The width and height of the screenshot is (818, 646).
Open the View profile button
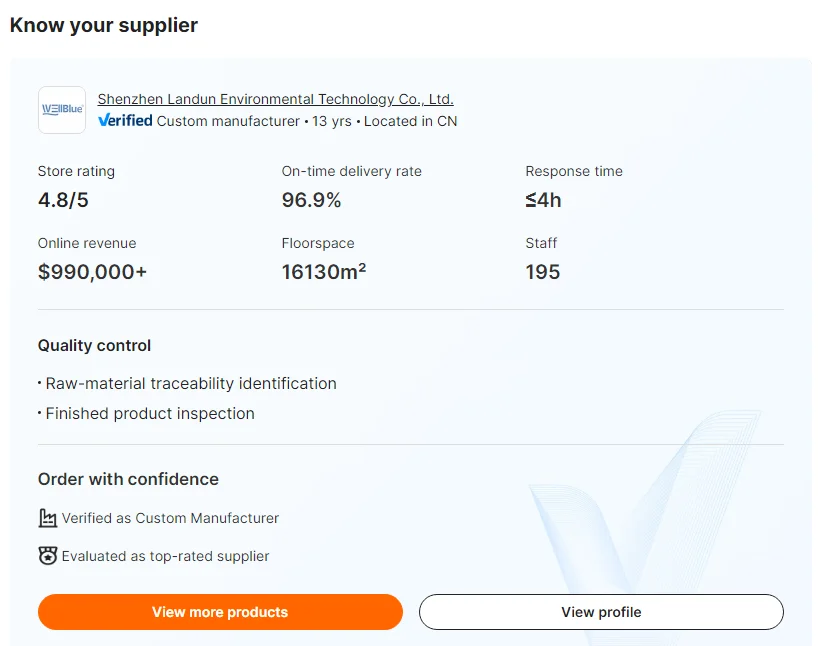pyautogui.click(x=601, y=612)
